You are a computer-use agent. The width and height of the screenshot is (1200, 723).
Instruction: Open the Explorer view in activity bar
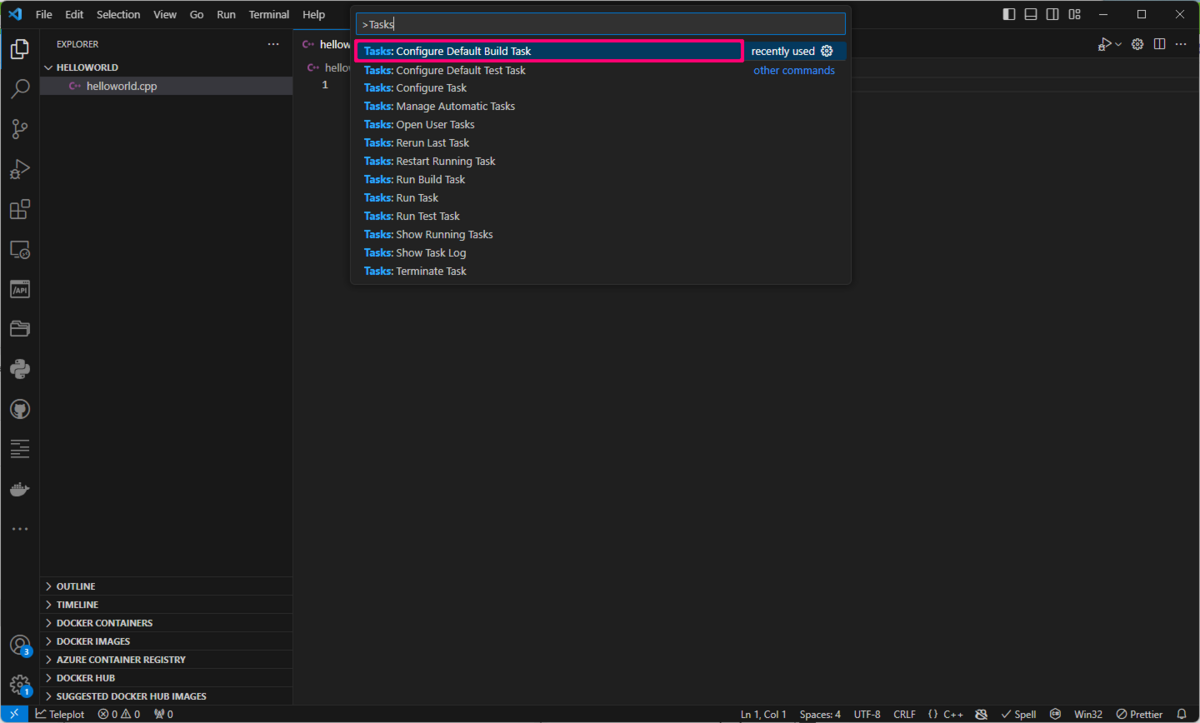[x=20, y=49]
